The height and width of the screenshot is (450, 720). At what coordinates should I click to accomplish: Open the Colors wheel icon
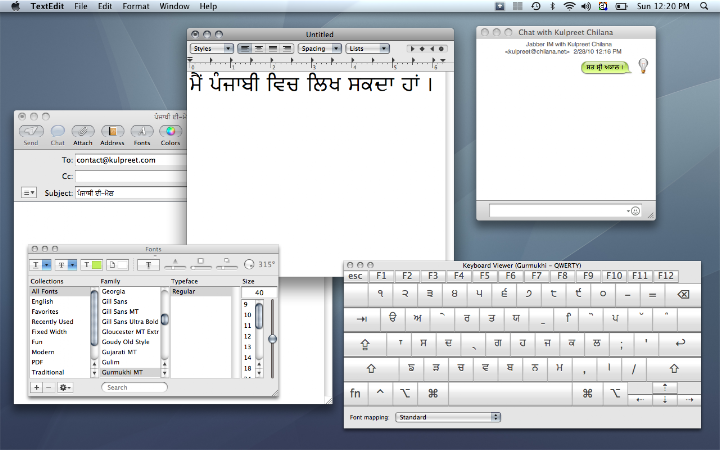[170, 131]
